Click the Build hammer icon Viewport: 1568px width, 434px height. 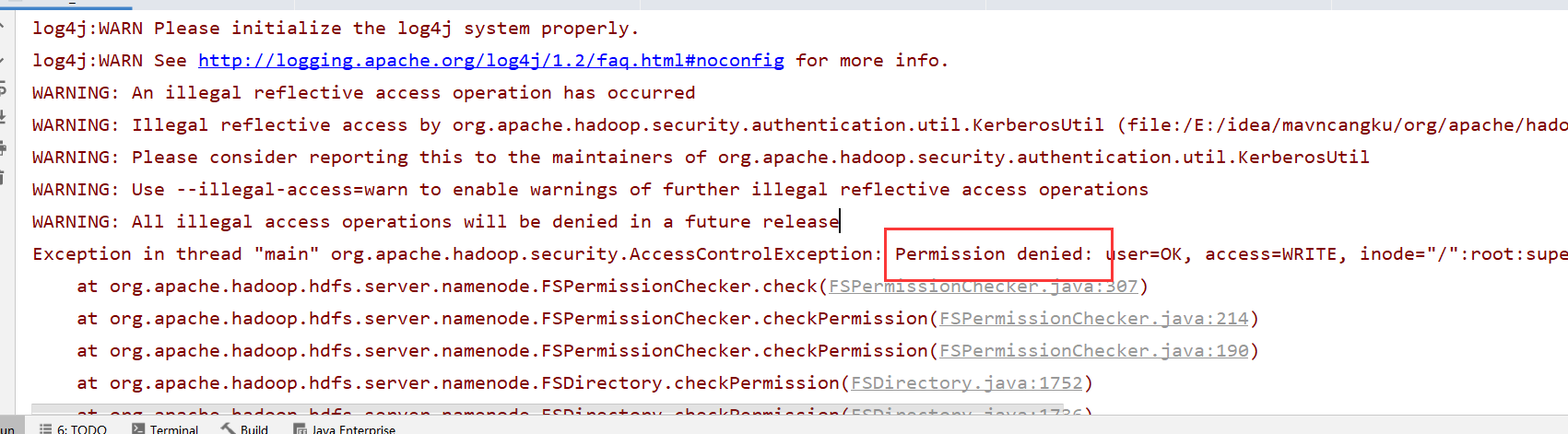(x=228, y=428)
